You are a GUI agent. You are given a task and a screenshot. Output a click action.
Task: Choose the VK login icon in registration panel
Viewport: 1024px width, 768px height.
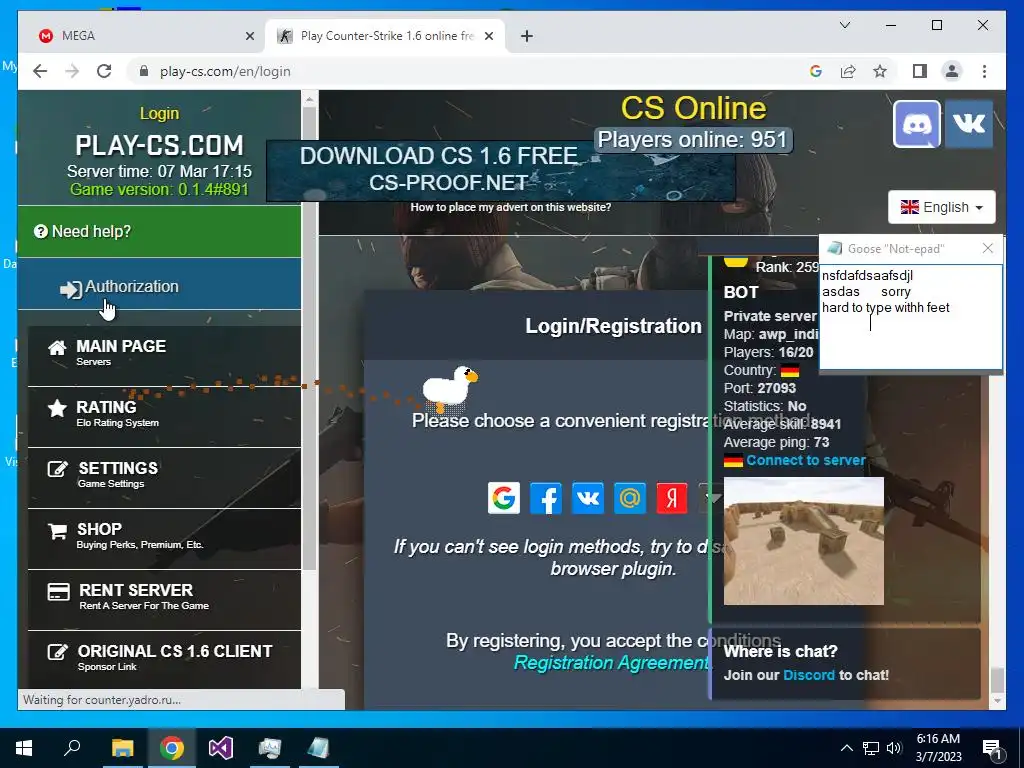tap(588, 498)
